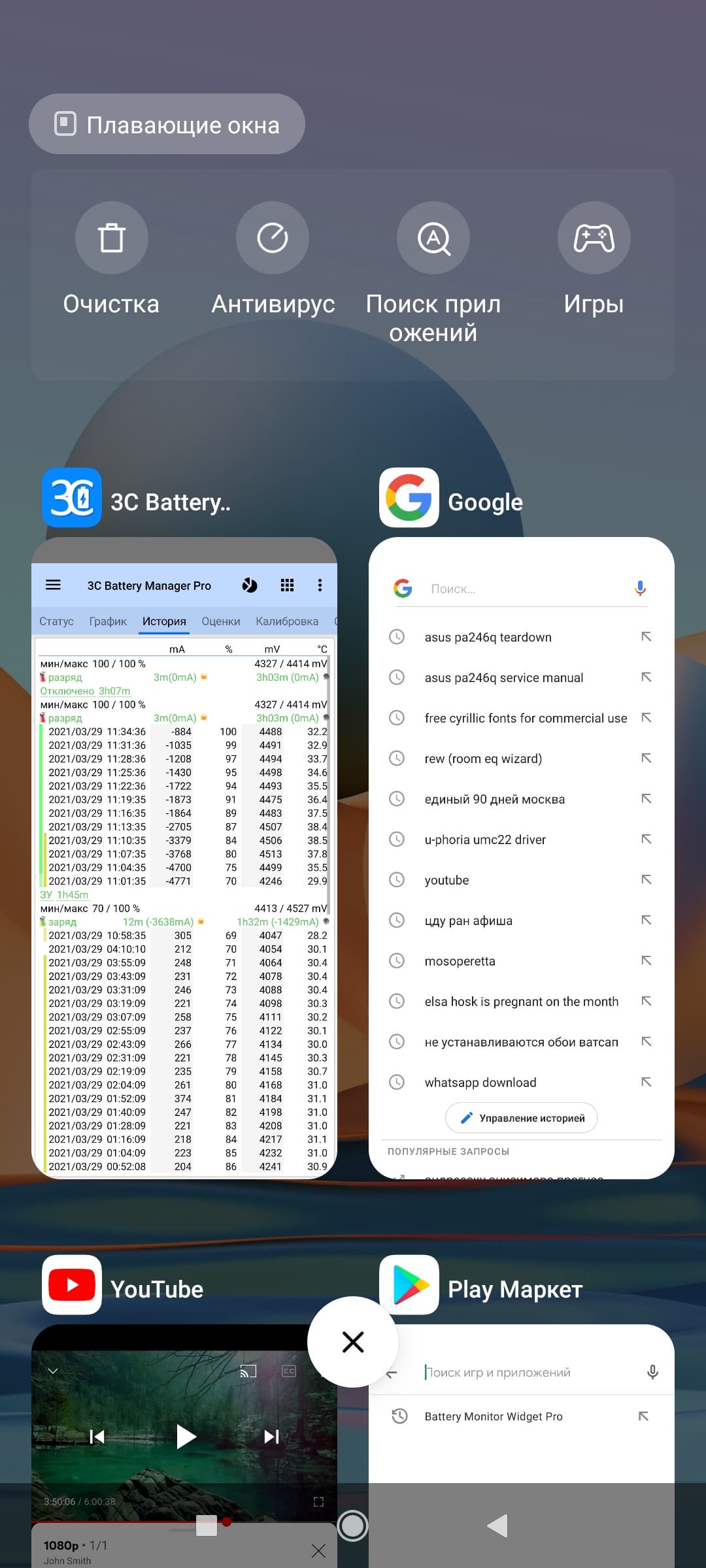706x1568 pixels.
Task: Switch to Оценки tab in 3C Battery
Action: pos(221,621)
